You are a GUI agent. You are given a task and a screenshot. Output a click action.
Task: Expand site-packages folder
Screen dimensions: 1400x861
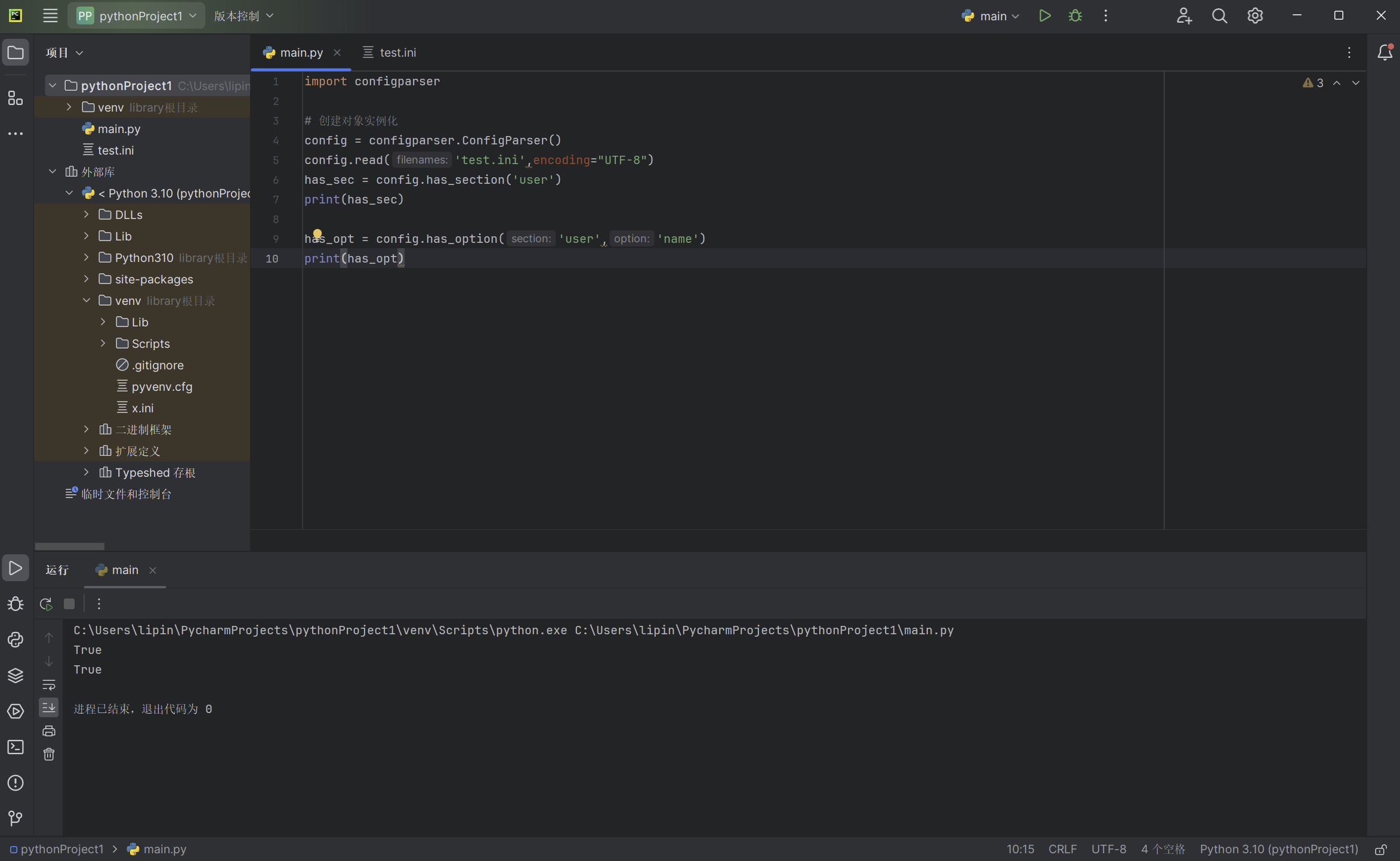click(86, 279)
